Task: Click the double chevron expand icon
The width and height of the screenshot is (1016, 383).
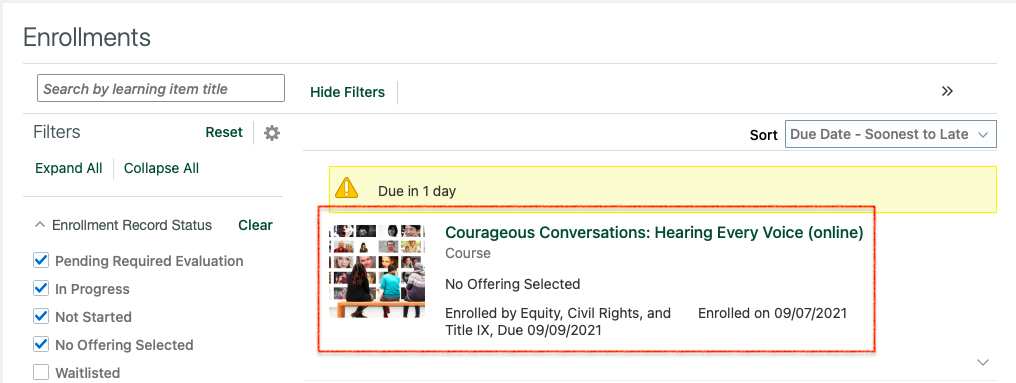Action: pyautogui.click(x=947, y=91)
